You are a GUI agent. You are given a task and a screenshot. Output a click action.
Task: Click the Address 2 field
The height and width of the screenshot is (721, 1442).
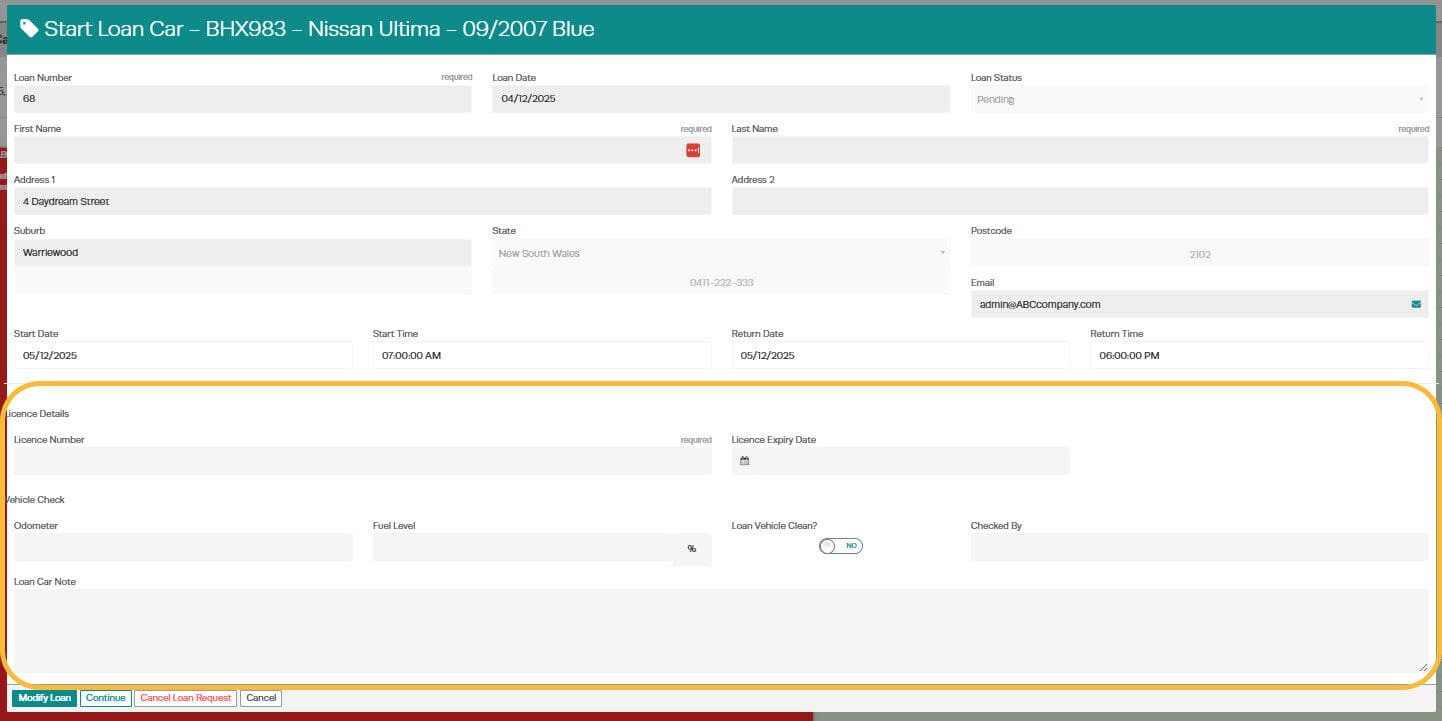[1080, 201]
